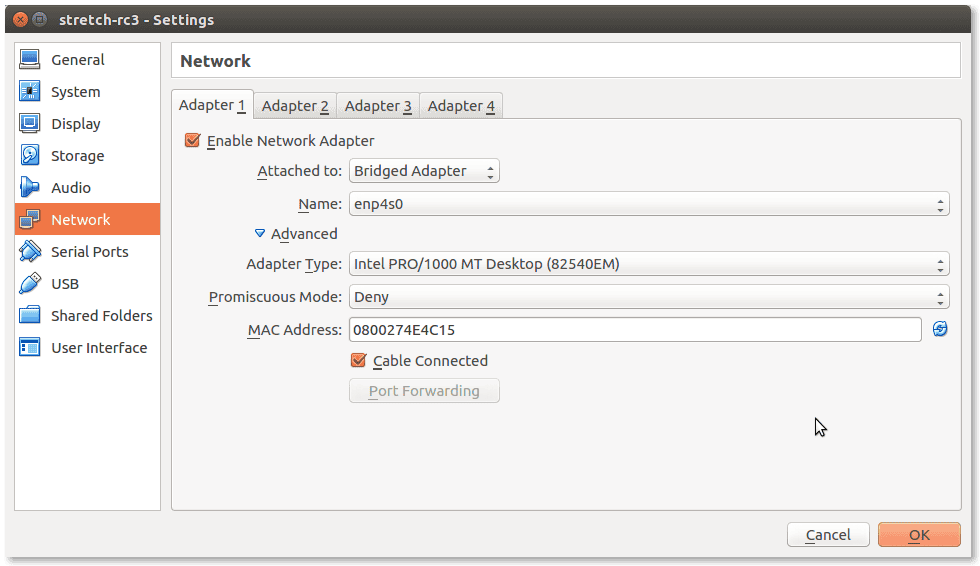Select the Storage disk icon

29,155
